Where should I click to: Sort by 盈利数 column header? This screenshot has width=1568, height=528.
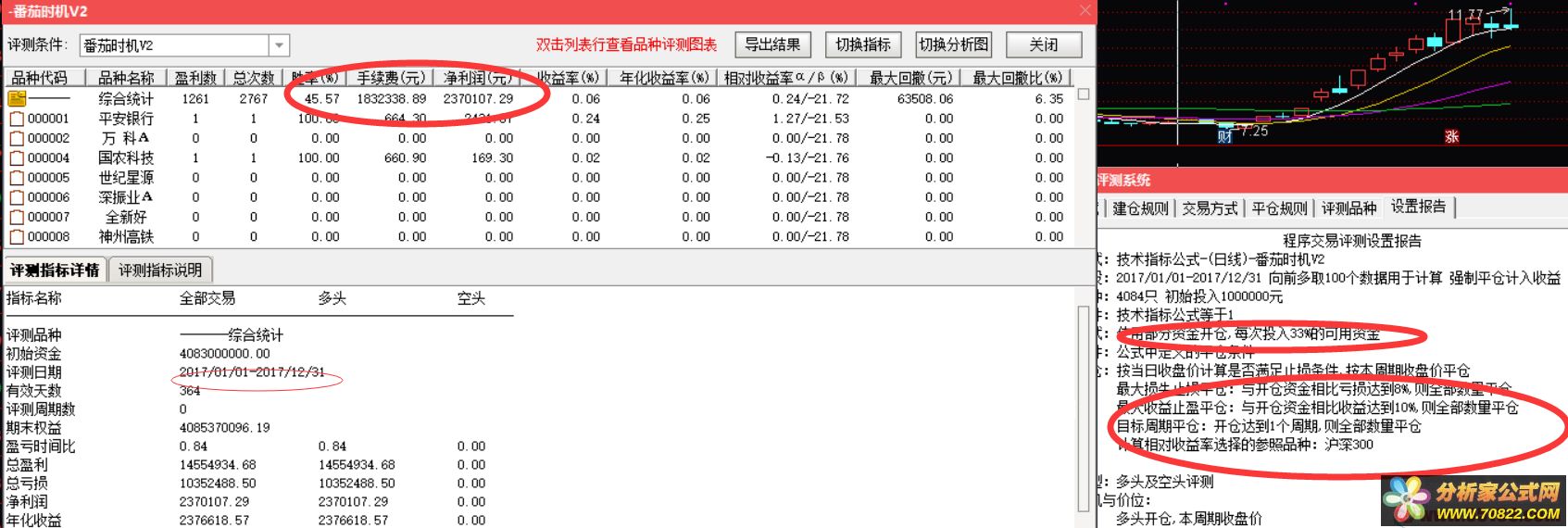pyautogui.click(x=195, y=78)
